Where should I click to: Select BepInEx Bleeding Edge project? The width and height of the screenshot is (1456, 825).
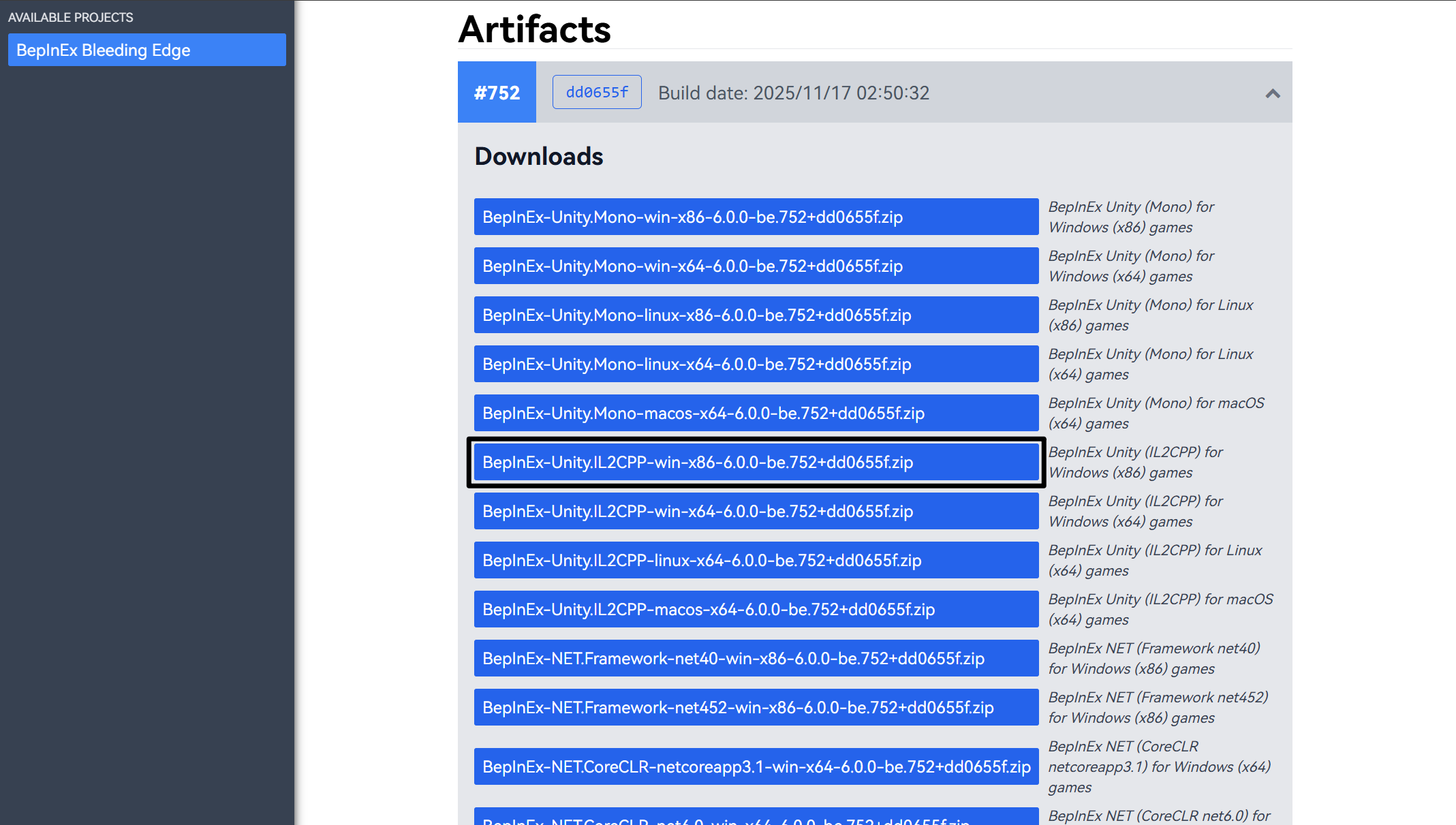(146, 50)
